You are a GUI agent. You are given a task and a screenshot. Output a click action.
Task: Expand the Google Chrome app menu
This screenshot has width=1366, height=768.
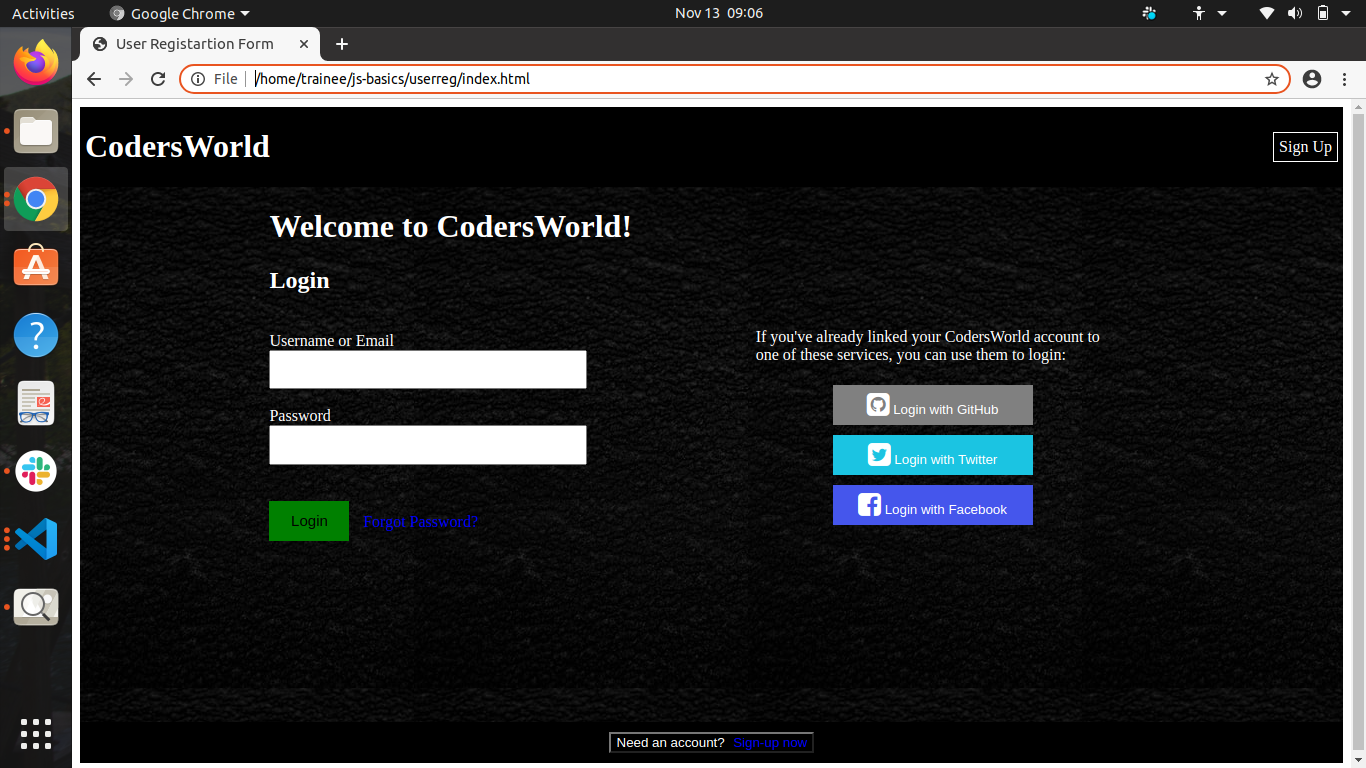180,13
